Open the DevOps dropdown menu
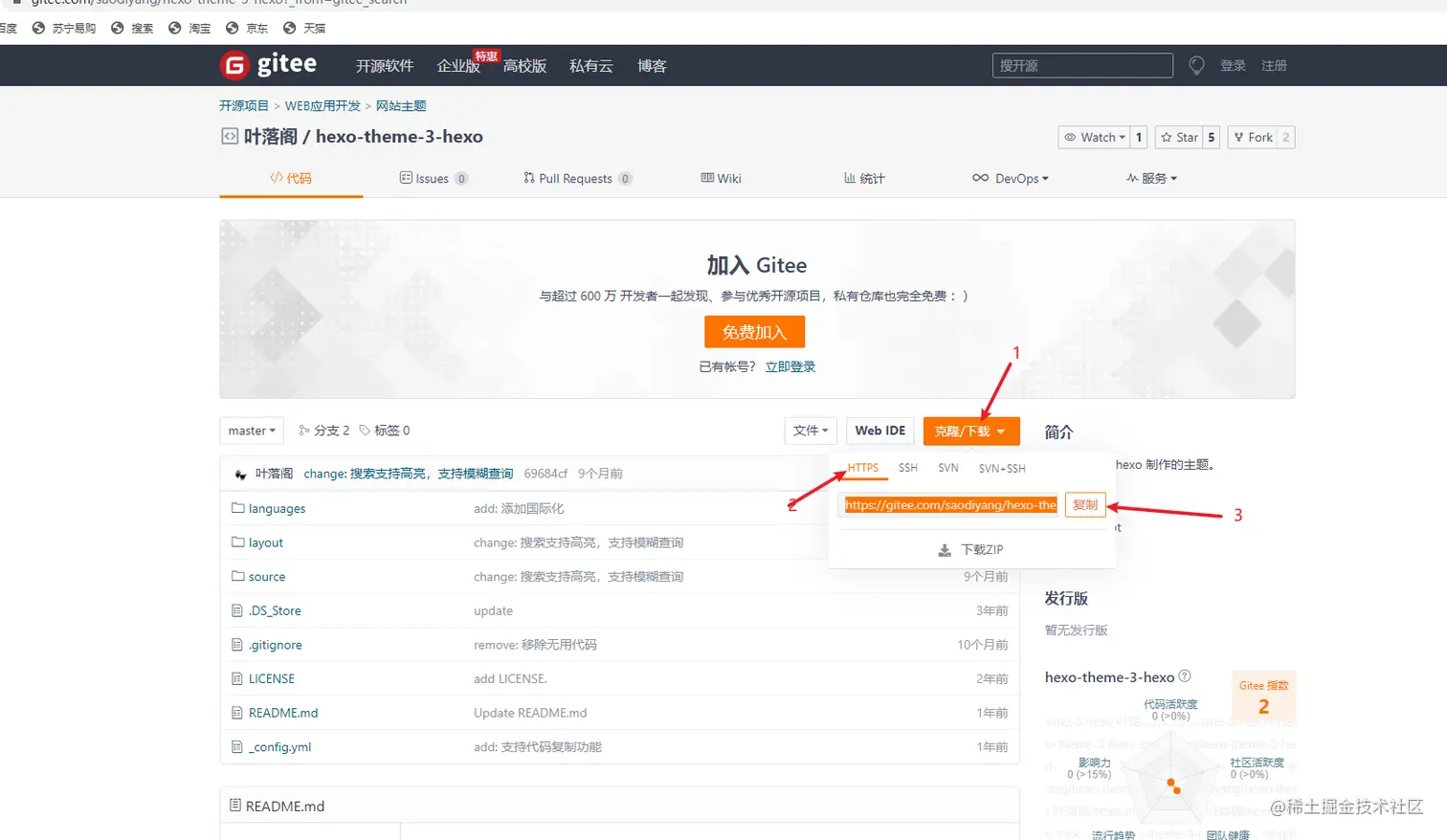Image resolution: width=1447 pixels, height=840 pixels. (1011, 178)
